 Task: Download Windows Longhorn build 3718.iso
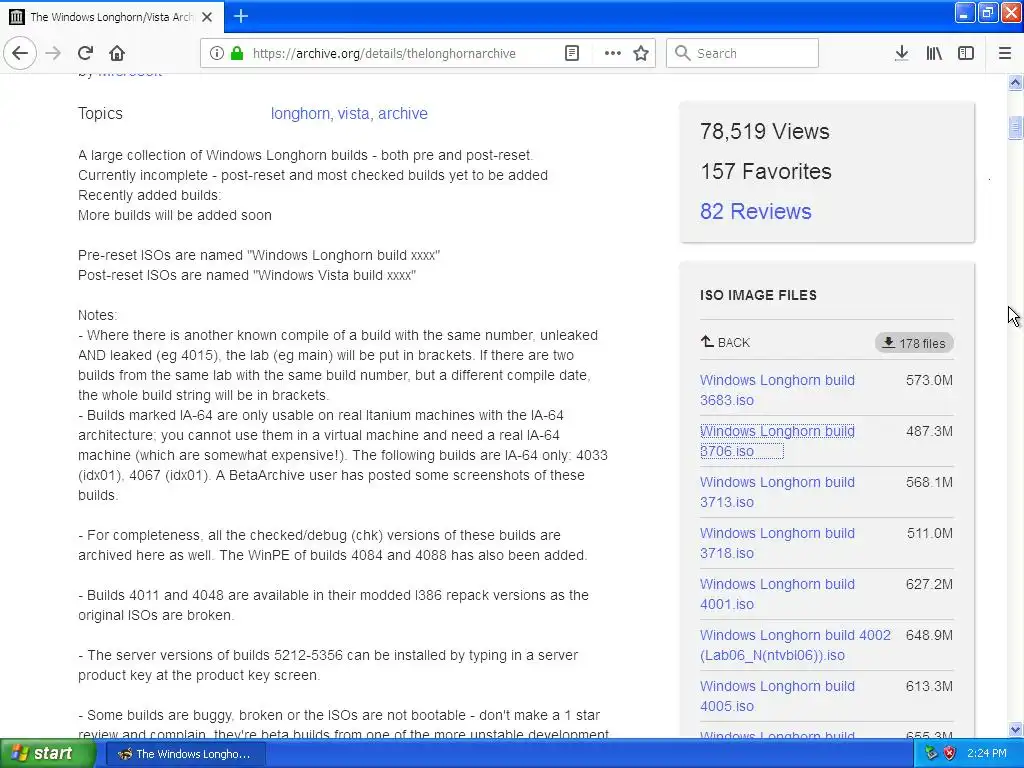[777, 543]
